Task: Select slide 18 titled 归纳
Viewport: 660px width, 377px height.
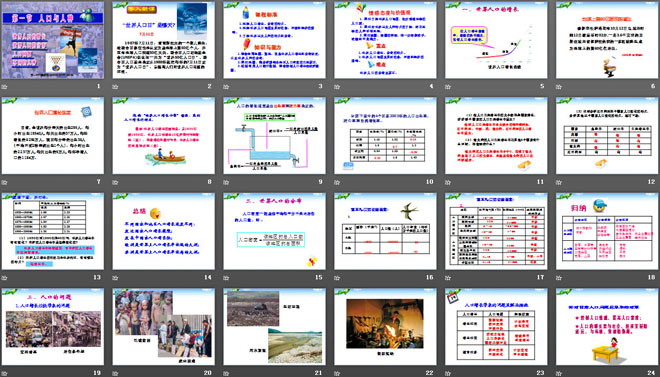Action: coord(607,231)
